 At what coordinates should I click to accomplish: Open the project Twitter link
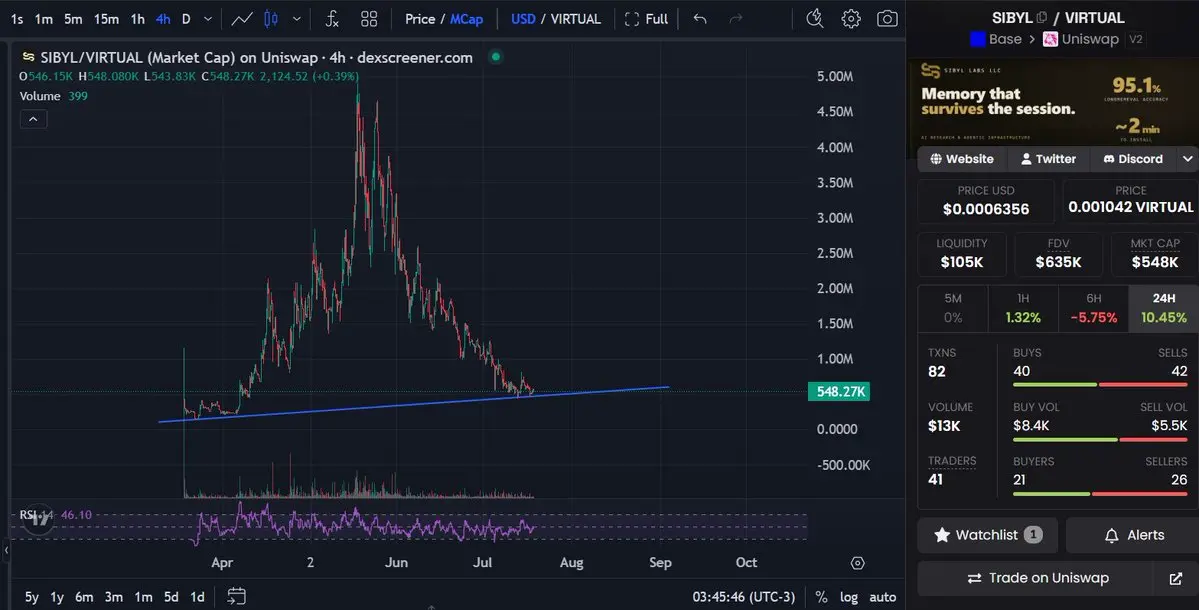(x=1048, y=159)
